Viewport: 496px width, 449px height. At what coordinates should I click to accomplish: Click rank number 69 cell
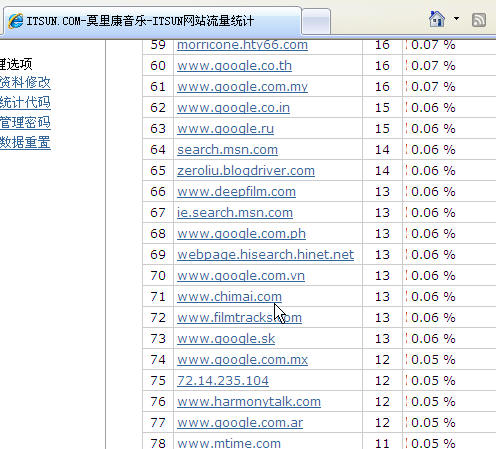pos(158,255)
